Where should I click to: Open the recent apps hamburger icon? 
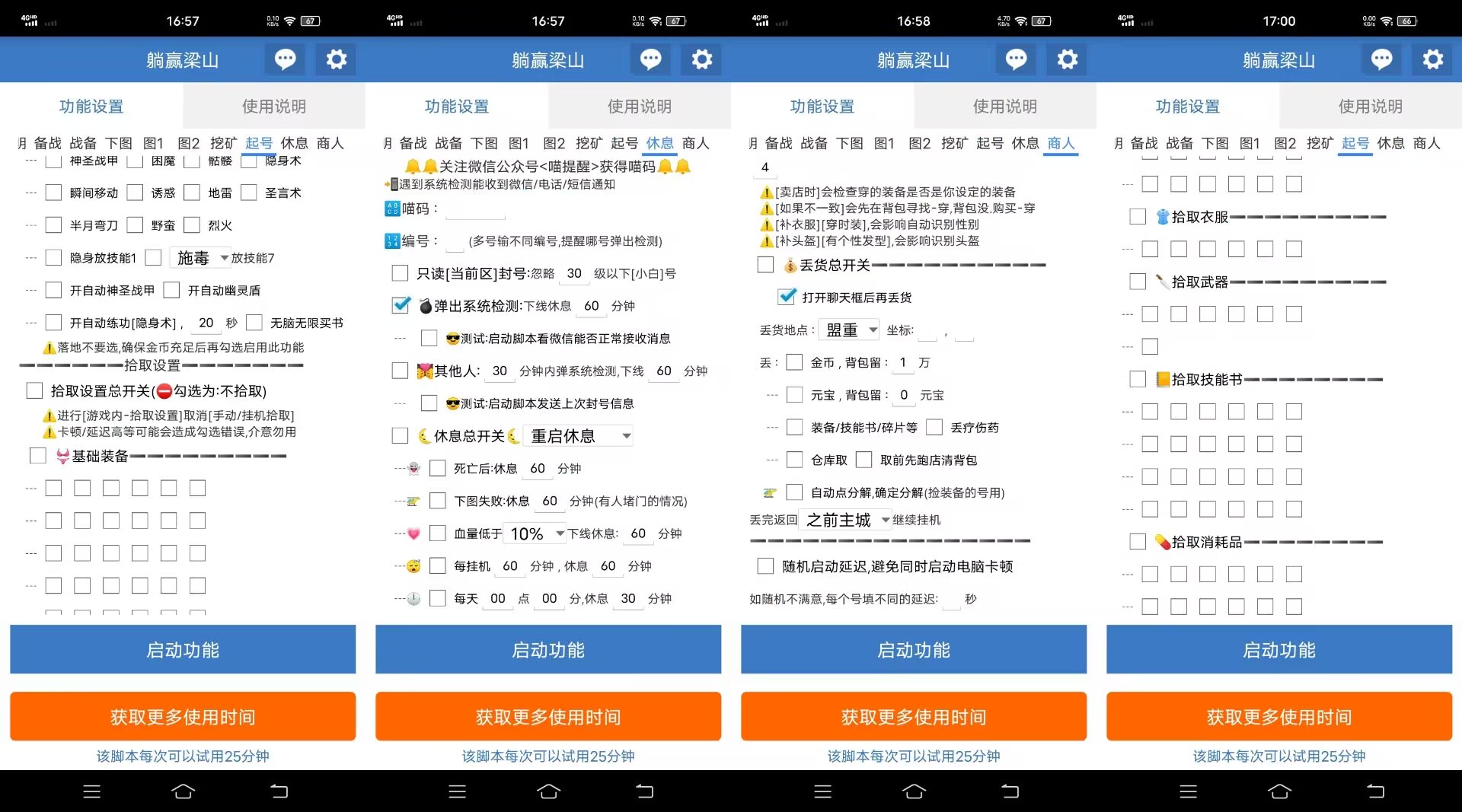pyautogui.click(x=91, y=791)
